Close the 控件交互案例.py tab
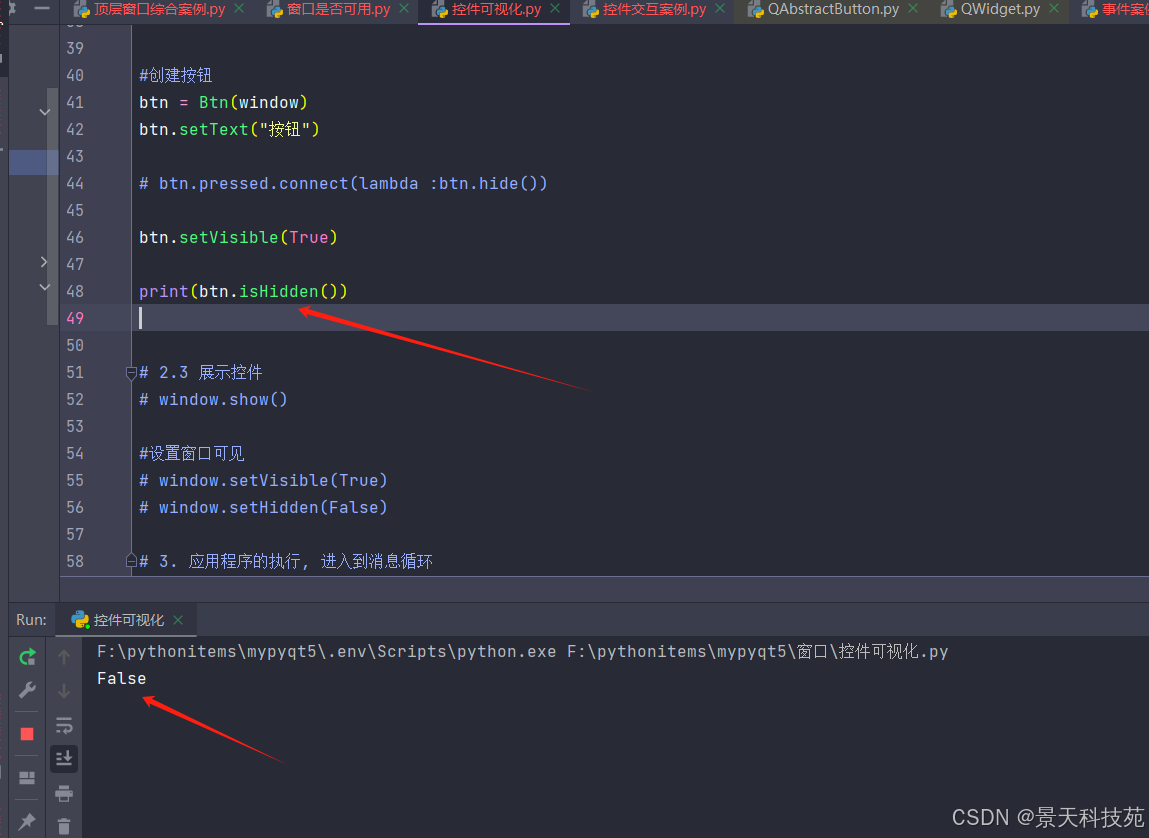The image size is (1149, 838). (x=720, y=9)
